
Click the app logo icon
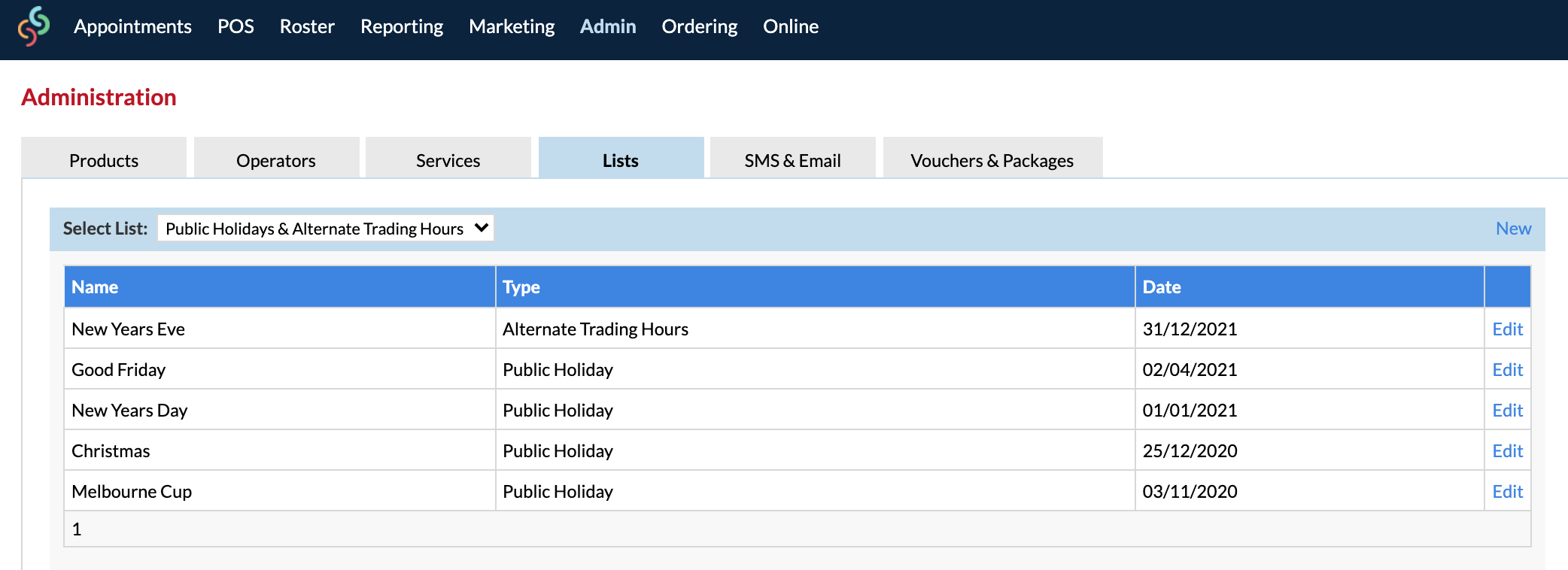tap(34, 26)
